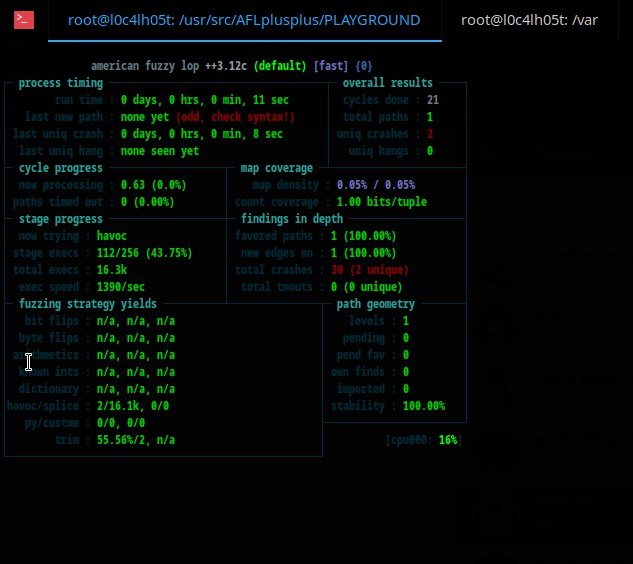Click the 'map coverage' heading
633x564 pixels.
(x=277, y=168)
